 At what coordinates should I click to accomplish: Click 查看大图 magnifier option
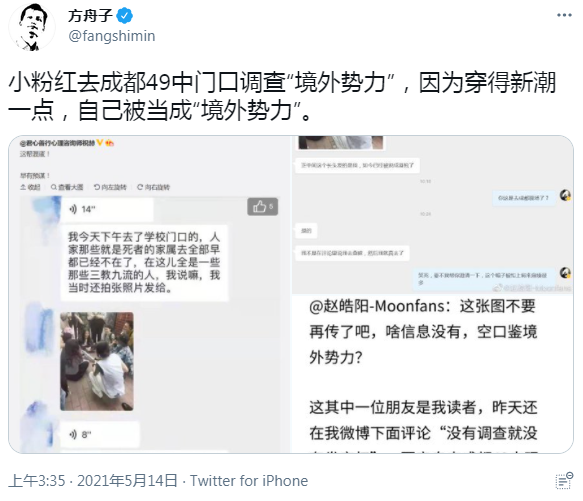pyautogui.click(x=67, y=187)
